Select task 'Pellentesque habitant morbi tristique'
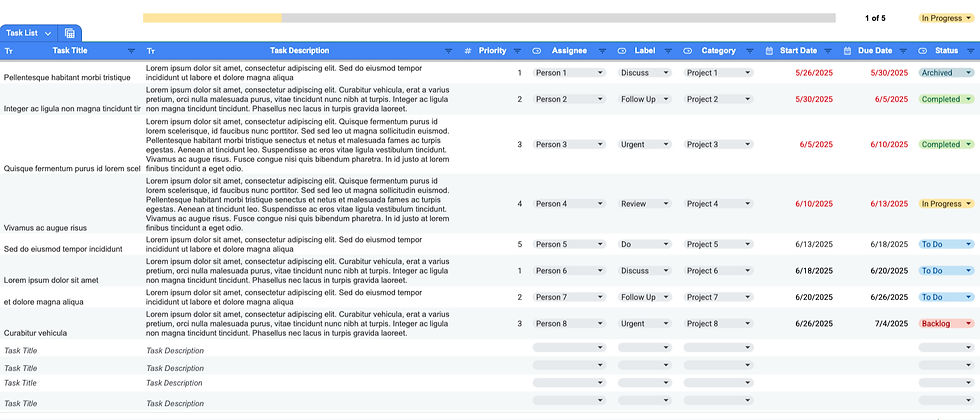 [x=67, y=78]
